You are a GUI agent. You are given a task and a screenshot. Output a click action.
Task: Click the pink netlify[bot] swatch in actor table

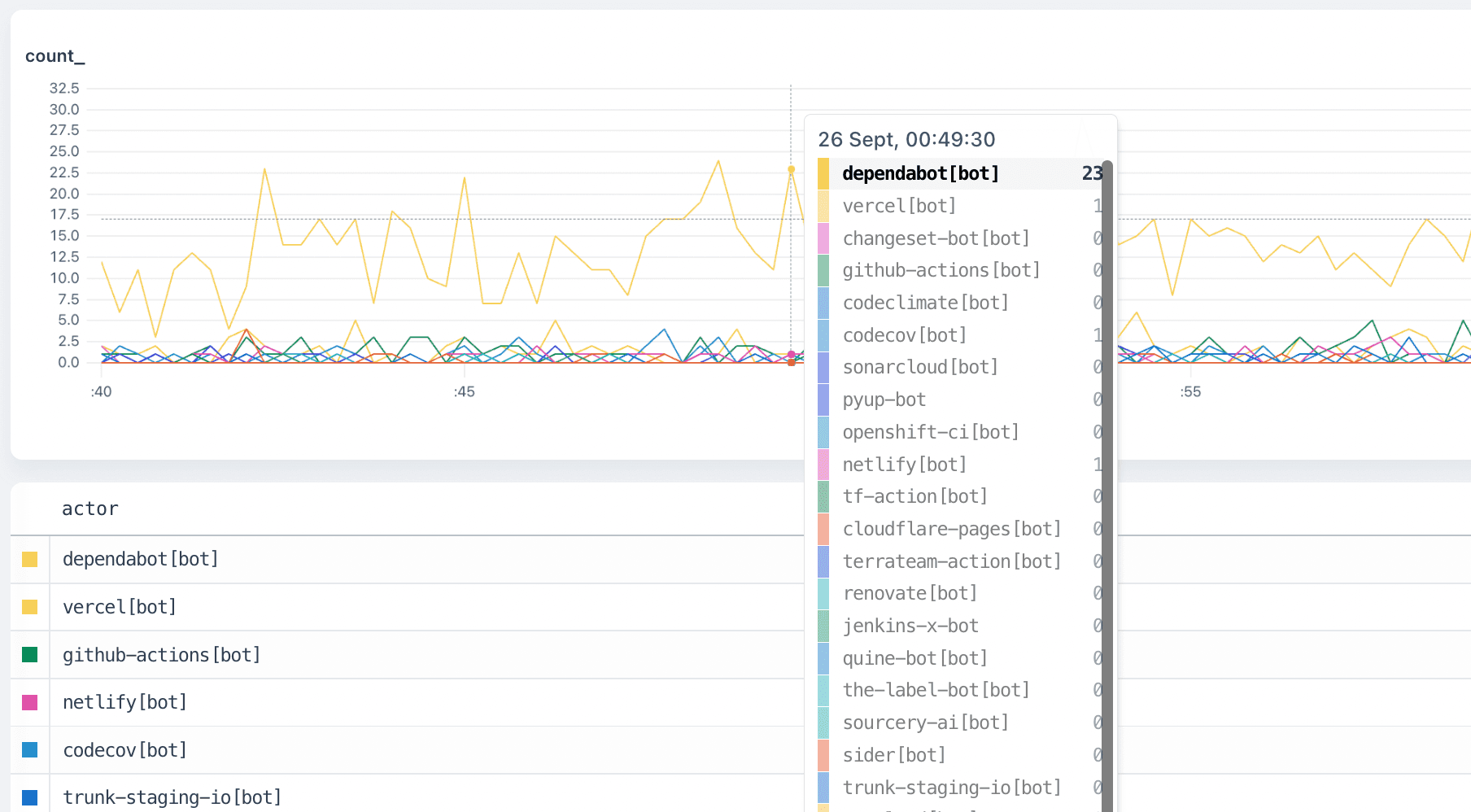(29, 701)
